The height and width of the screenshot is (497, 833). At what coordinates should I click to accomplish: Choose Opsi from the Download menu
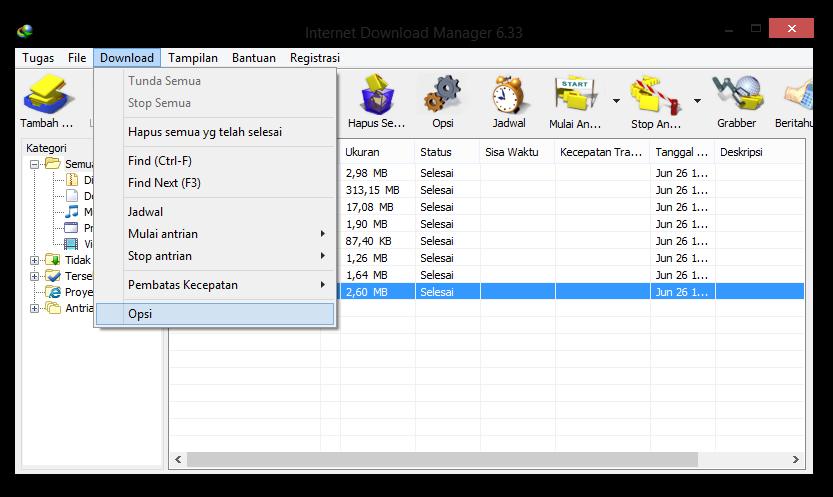click(215, 314)
